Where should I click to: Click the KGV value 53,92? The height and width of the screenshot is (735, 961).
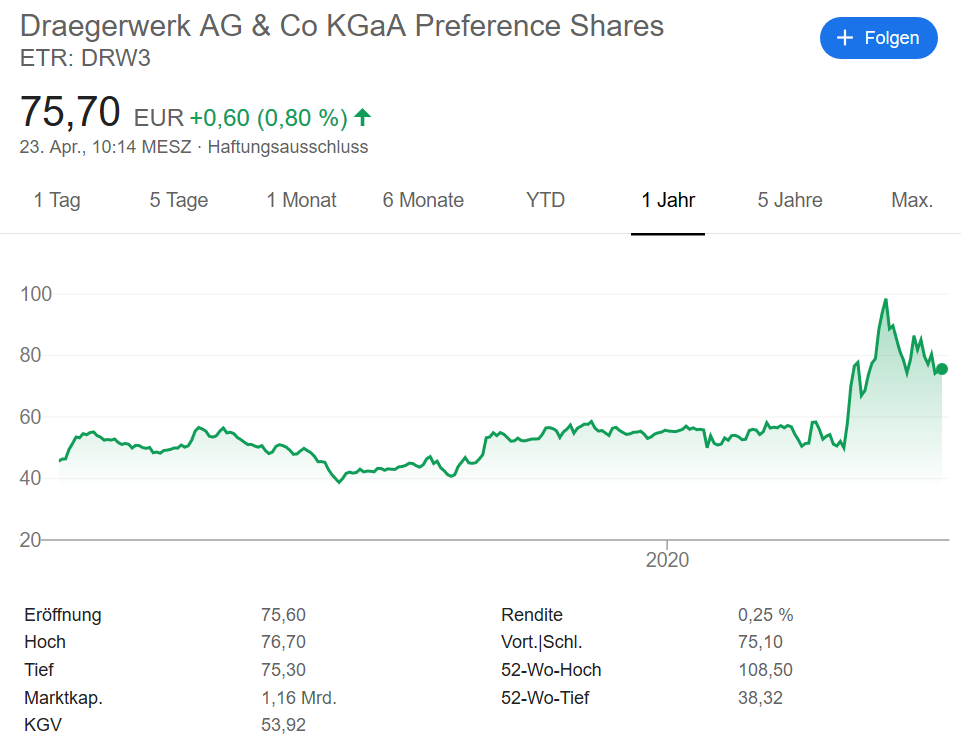coord(283,724)
